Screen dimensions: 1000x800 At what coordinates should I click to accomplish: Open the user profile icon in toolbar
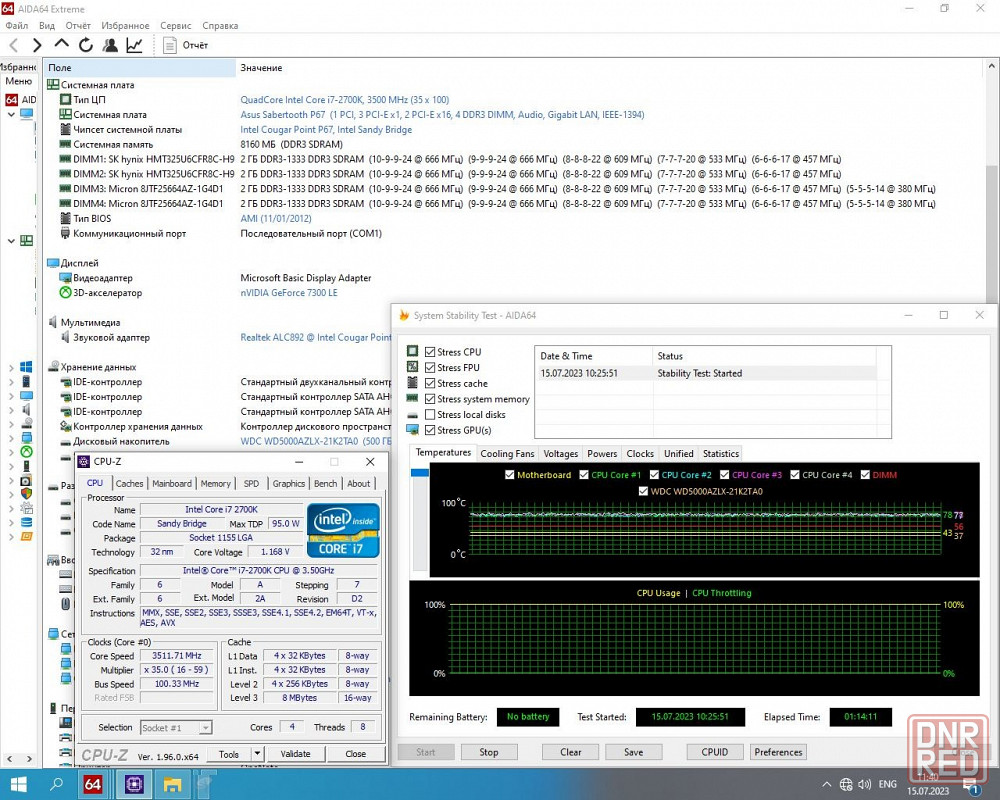click(110, 45)
